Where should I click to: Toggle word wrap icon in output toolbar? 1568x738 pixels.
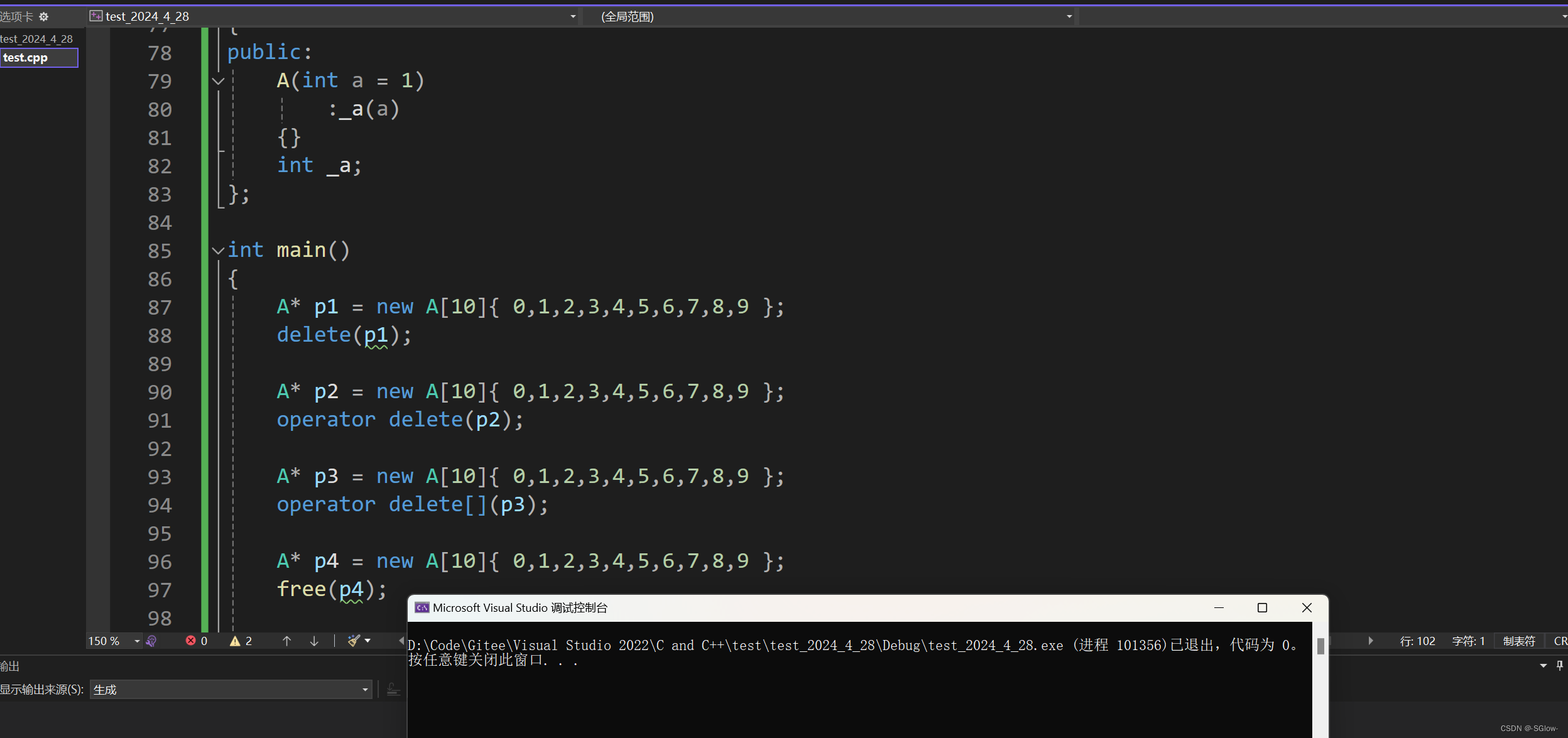click(x=393, y=690)
